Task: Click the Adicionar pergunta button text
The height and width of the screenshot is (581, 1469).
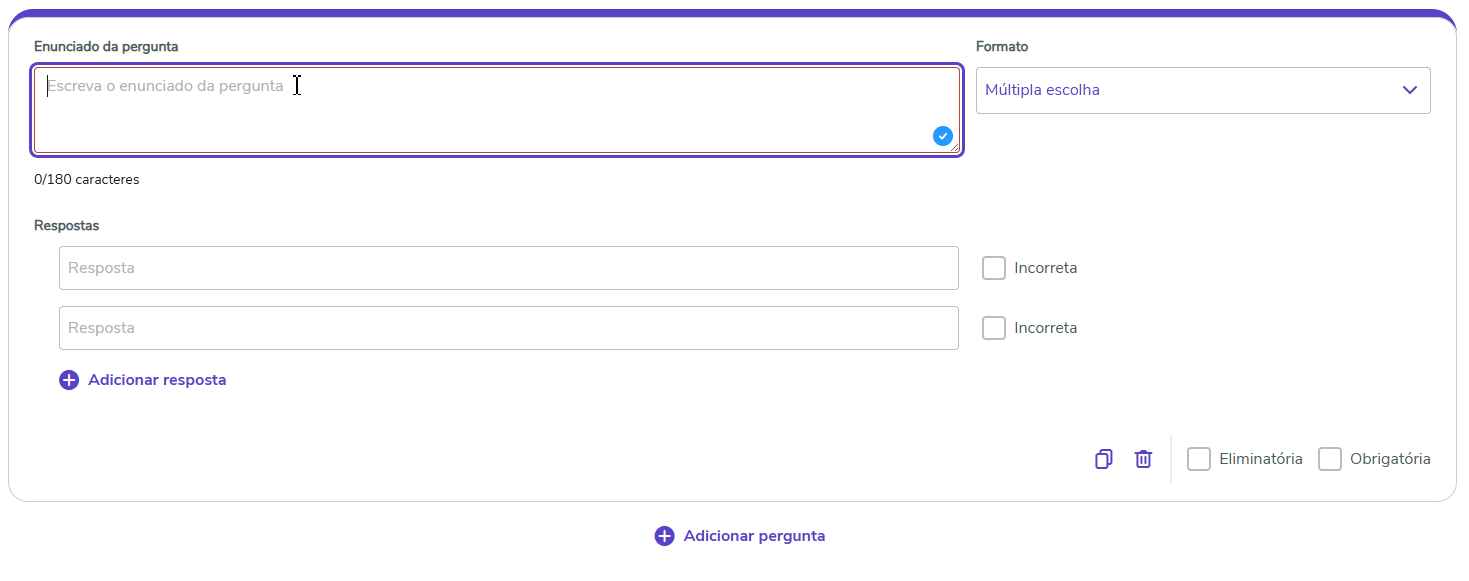Action: tap(754, 536)
